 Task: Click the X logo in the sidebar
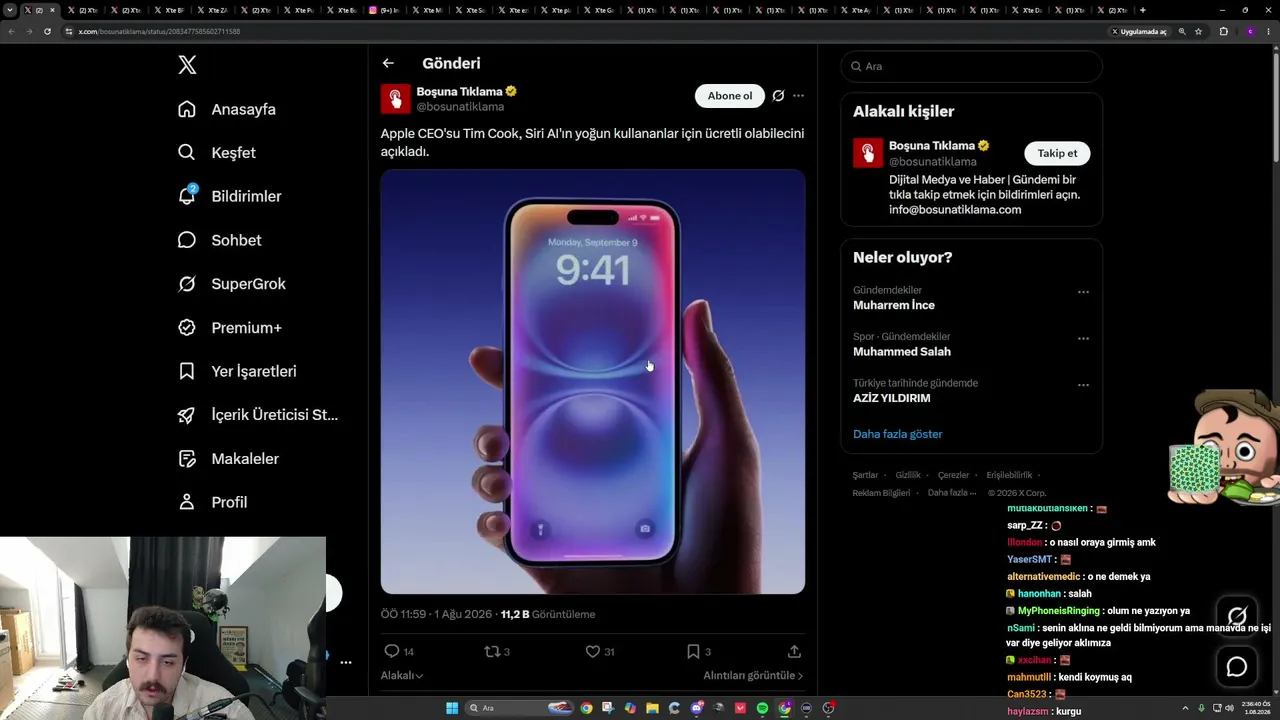pyautogui.click(x=187, y=65)
